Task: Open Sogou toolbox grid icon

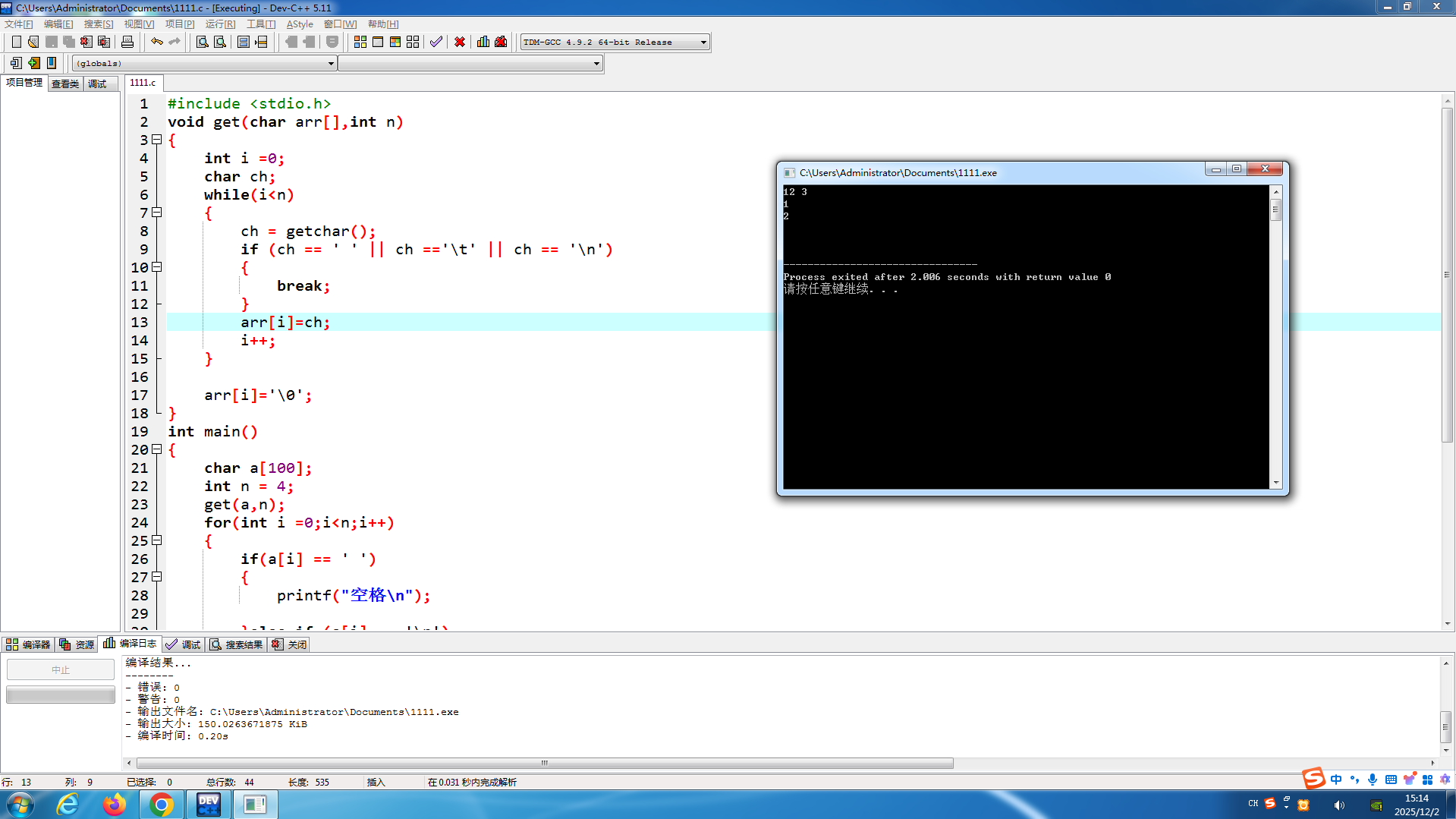Action: point(1427,780)
